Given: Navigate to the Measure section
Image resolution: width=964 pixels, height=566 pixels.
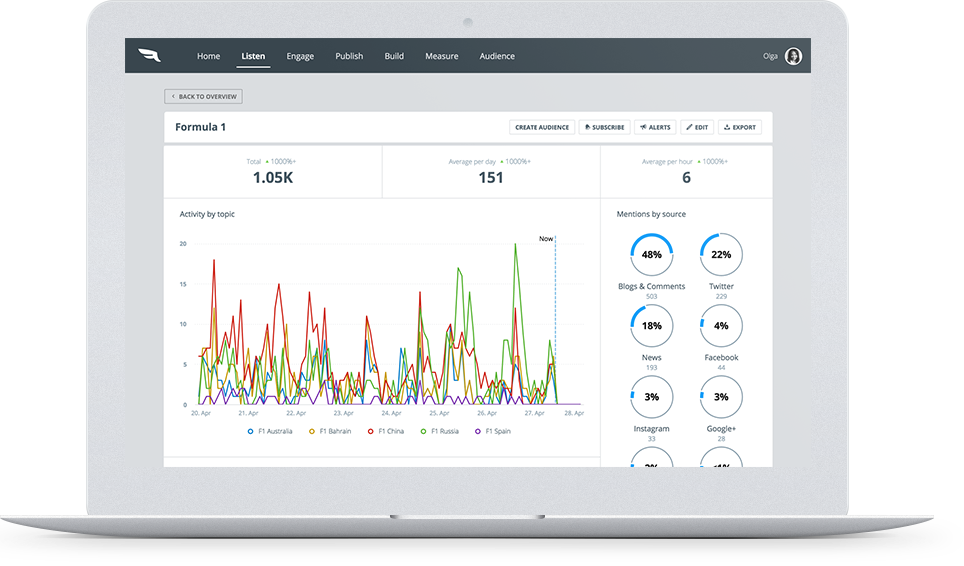Looking at the screenshot, I should [x=441, y=56].
